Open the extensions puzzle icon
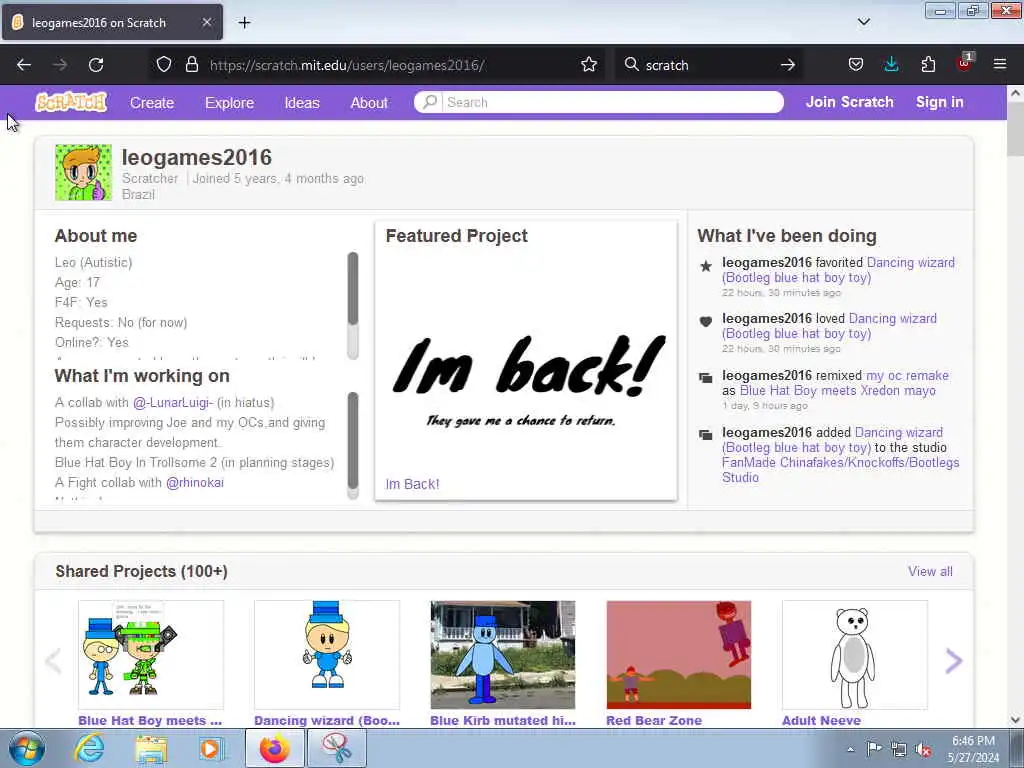Viewport: 1024px width, 768px height. [x=928, y=65]
